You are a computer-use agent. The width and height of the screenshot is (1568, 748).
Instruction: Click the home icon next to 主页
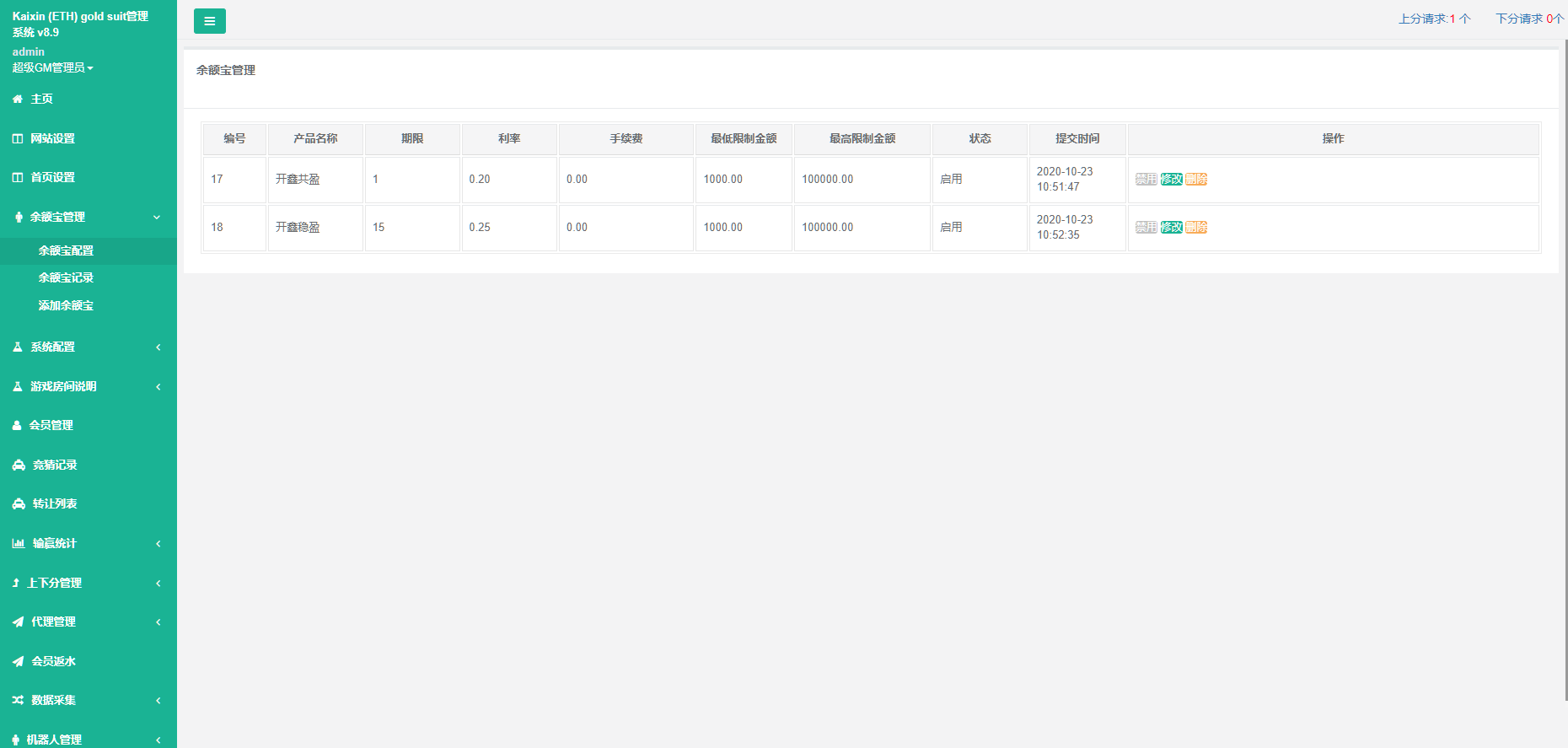tap(18, 100)
